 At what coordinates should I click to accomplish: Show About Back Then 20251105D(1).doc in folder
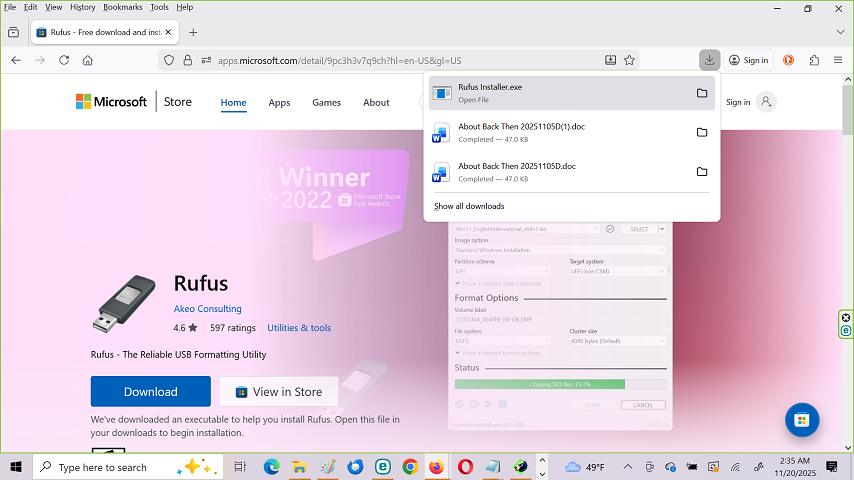tap(702, 132)
